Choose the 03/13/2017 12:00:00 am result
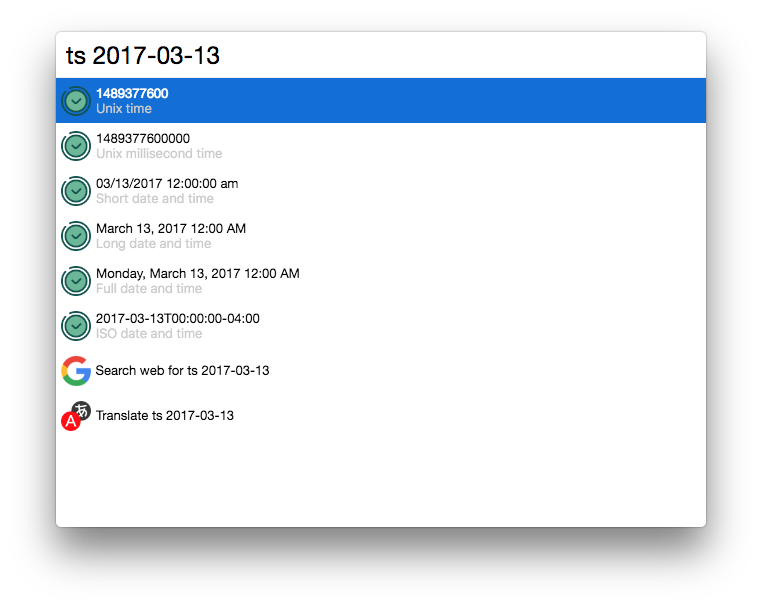Image resolution: width=762 pixels, height=607 pixels. (381, 191)
